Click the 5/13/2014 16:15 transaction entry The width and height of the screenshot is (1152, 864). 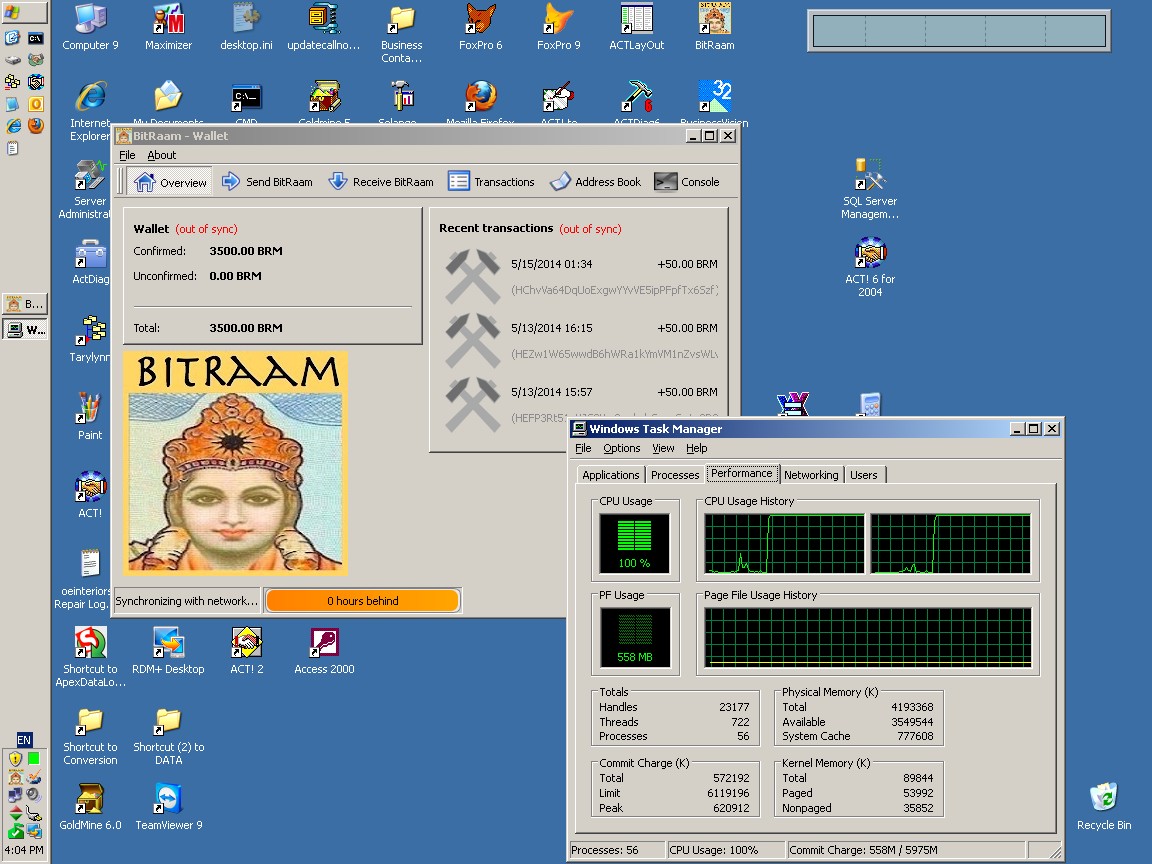tap(582, 340)
